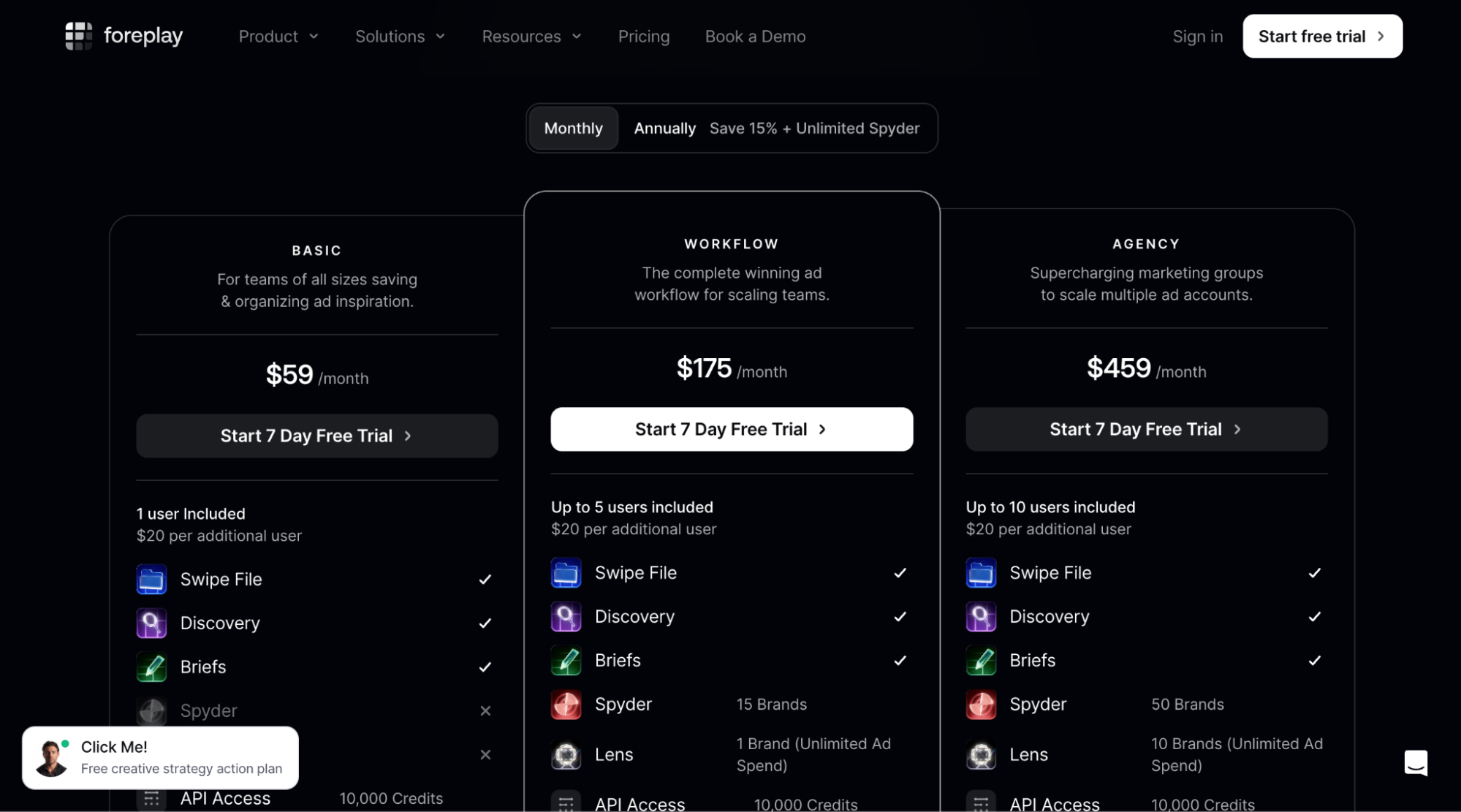The image size is (1461, 812).
Task: Click the foreplay logo icon
Action: tap(78, 36)
